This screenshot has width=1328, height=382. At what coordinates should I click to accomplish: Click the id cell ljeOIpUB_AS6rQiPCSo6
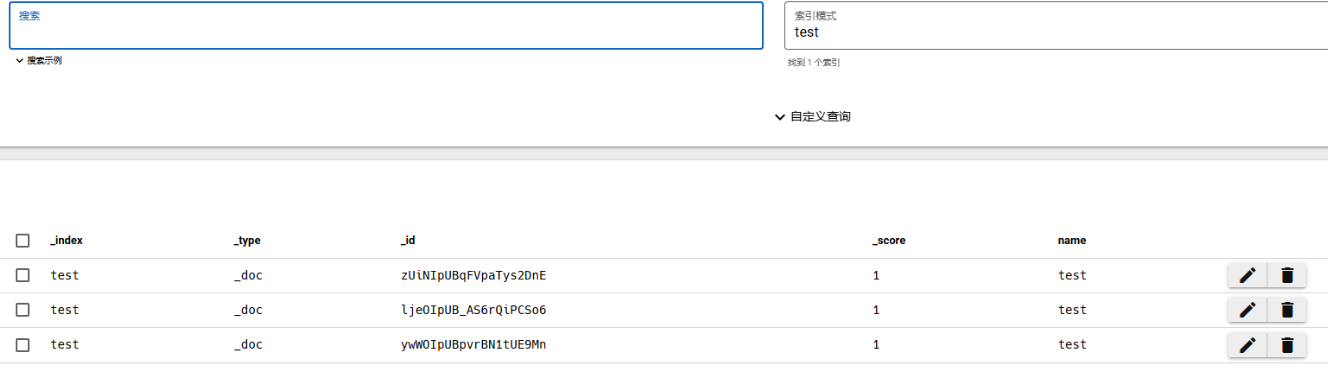pos(473,310)
